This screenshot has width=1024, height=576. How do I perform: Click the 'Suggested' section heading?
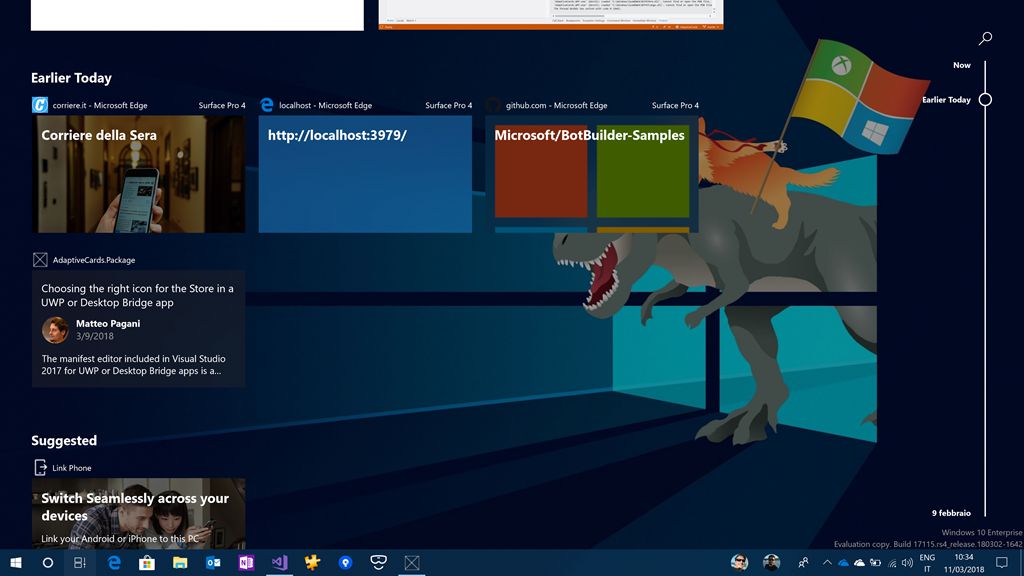[64, 441]
